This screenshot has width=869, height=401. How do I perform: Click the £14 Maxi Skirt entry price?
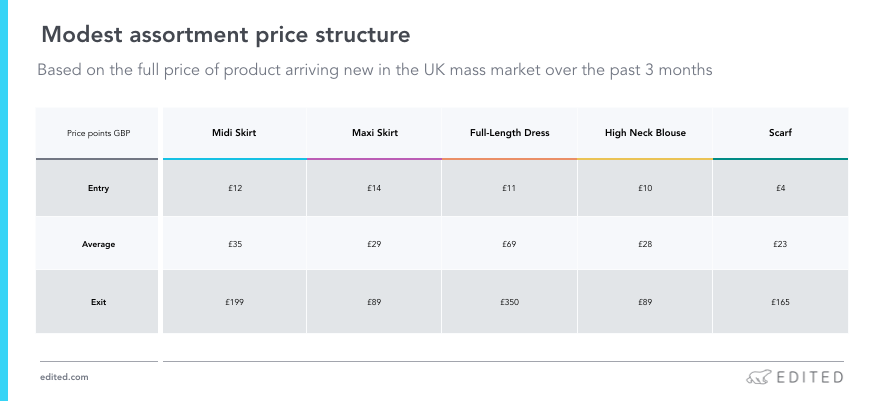click(x=374, y=188)
